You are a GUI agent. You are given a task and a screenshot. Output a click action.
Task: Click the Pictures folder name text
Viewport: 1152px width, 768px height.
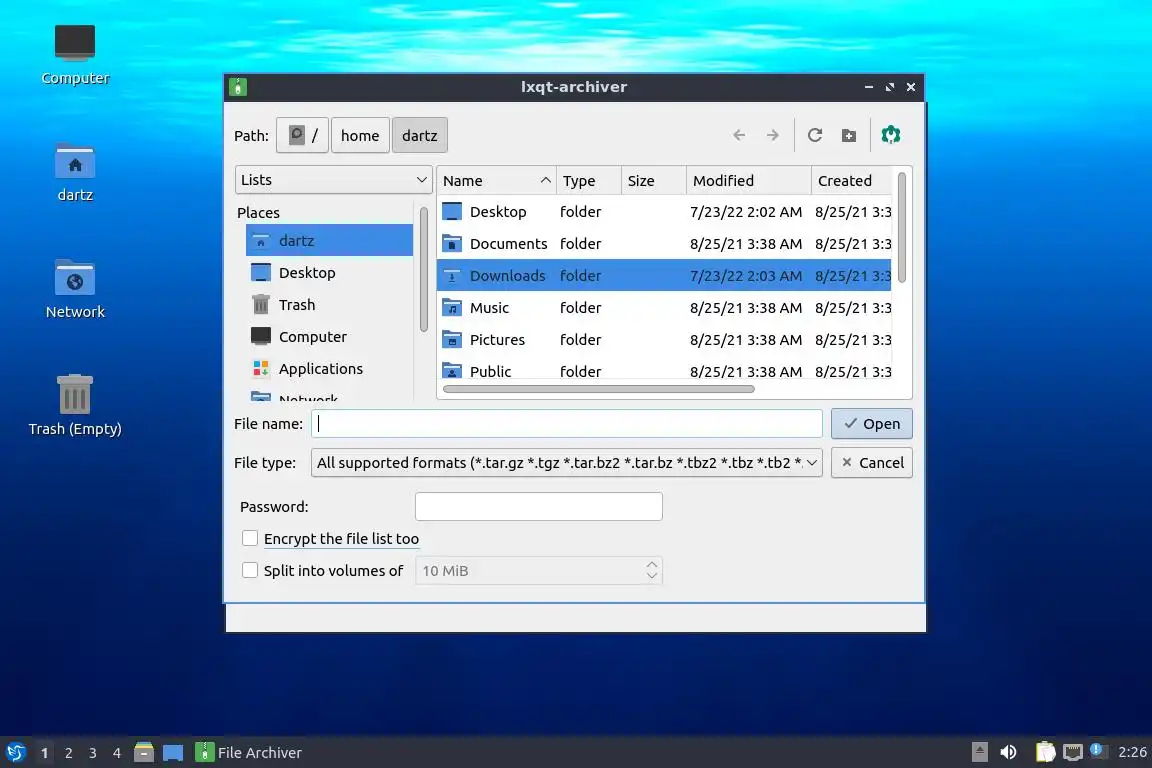tap(497, 340)
